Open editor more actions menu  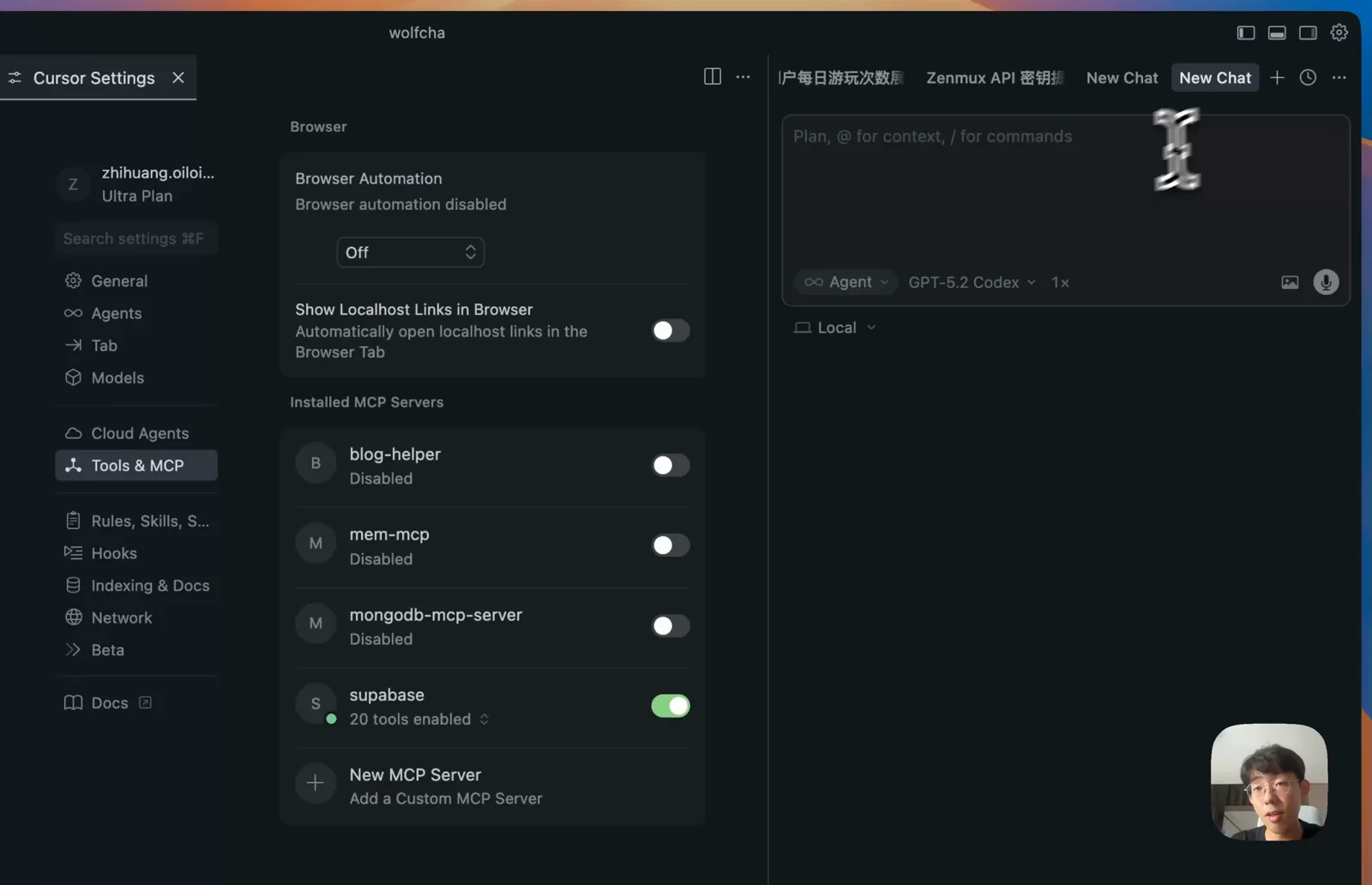click(743, 76)
